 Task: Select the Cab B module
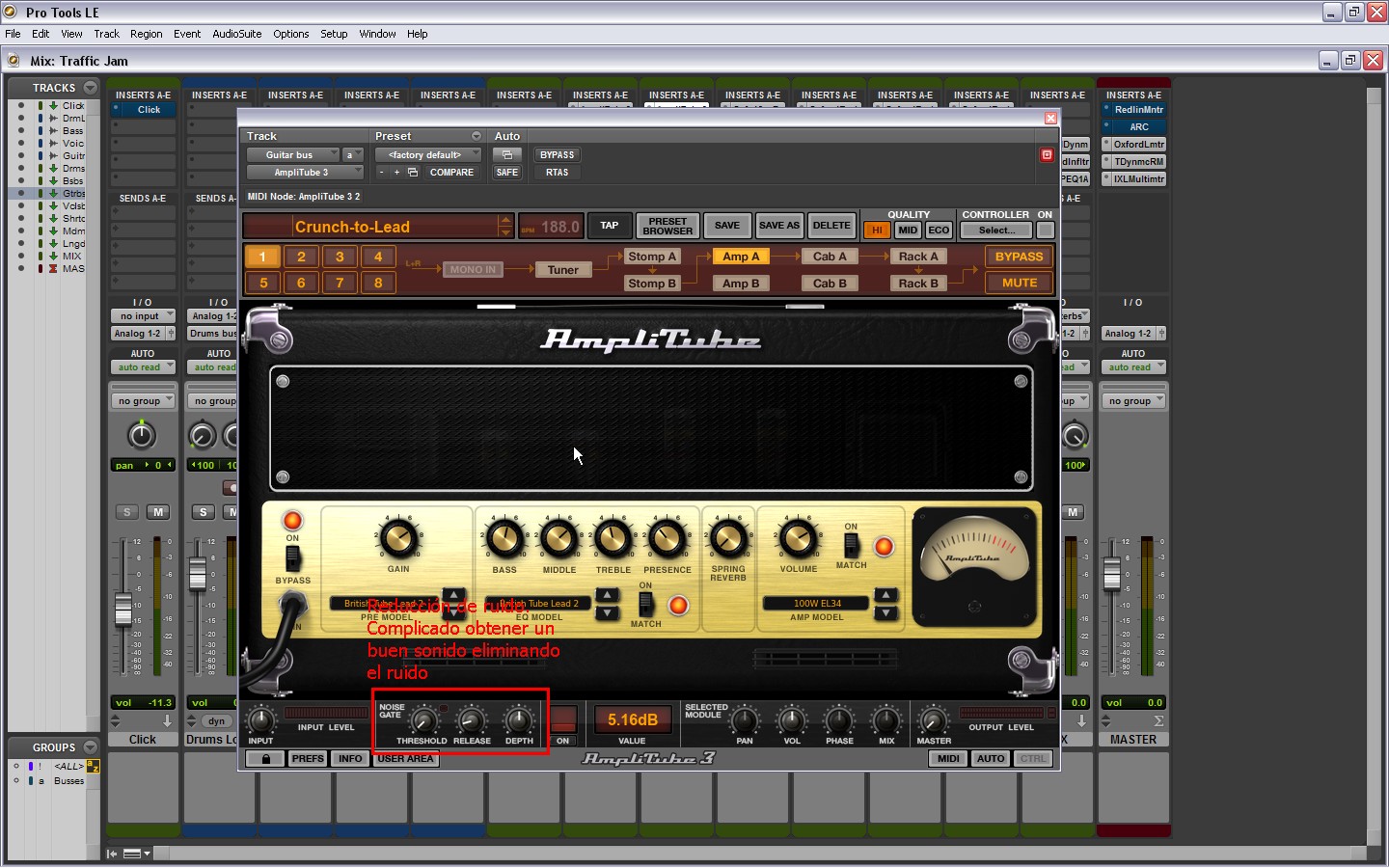830,284
